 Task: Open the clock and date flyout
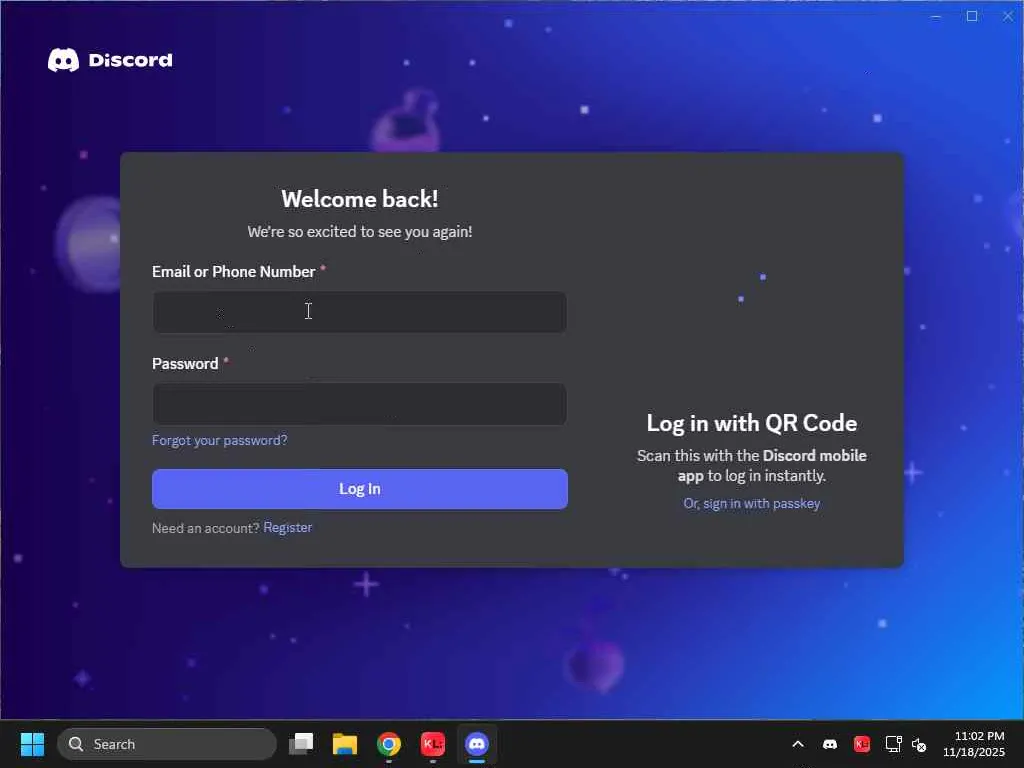974,744
